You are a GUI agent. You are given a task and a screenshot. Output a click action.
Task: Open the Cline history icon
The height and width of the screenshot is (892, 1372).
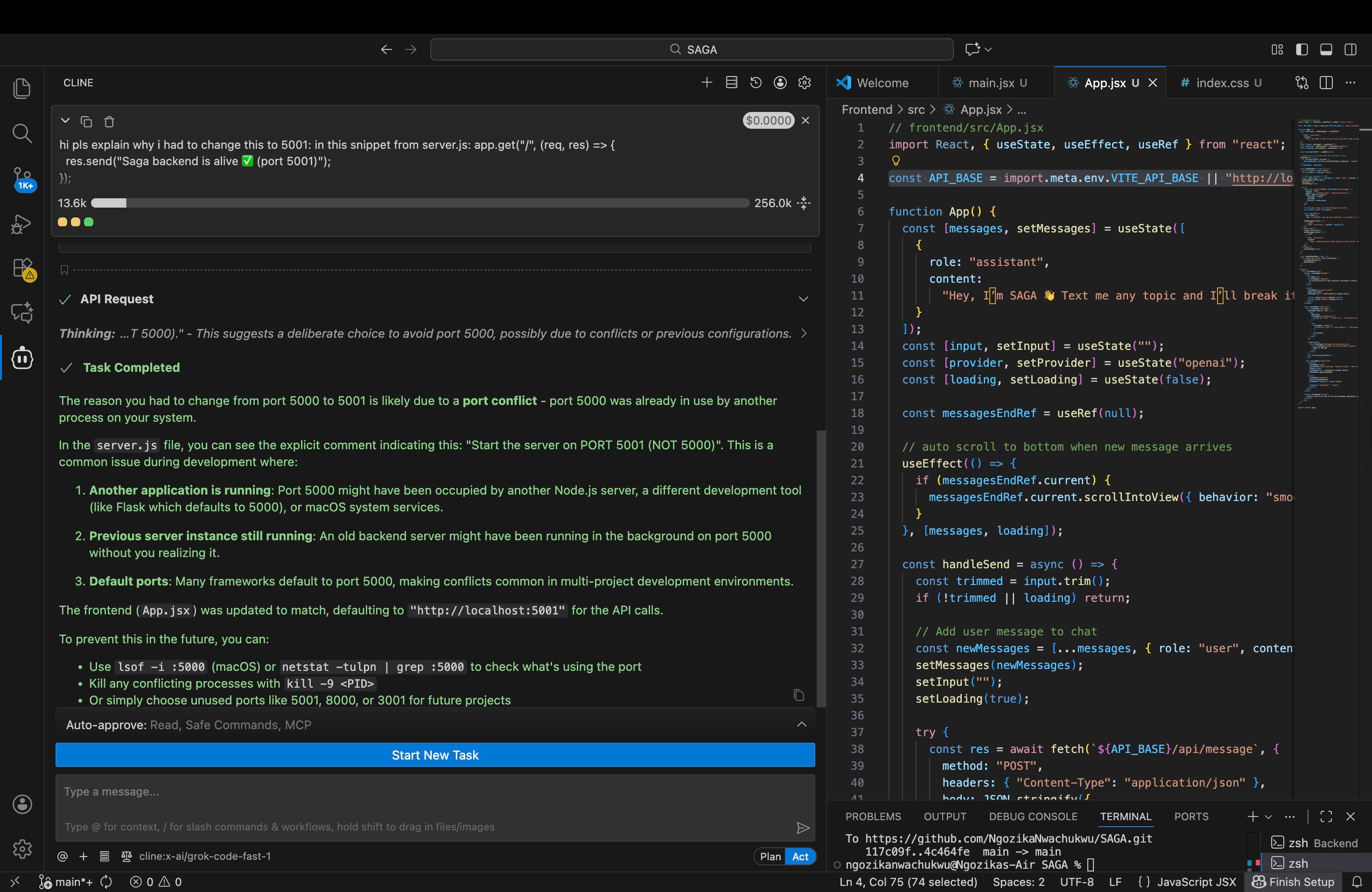(756, 83)
